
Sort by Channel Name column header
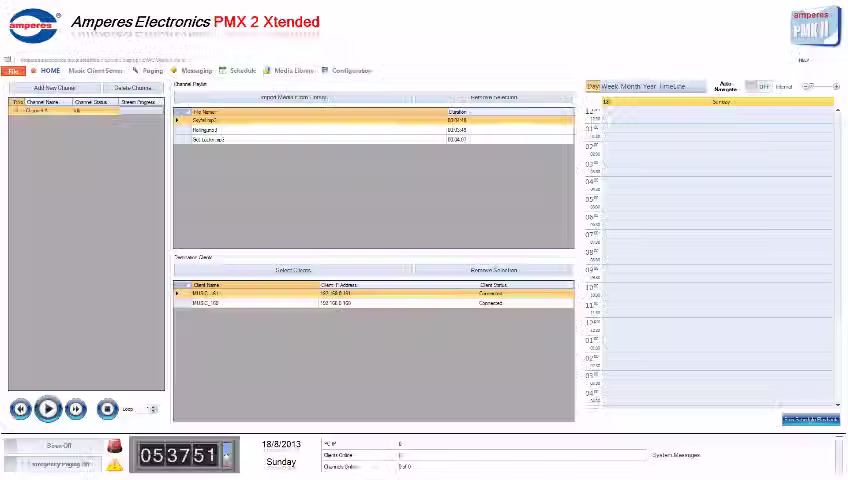click(49, 102)
